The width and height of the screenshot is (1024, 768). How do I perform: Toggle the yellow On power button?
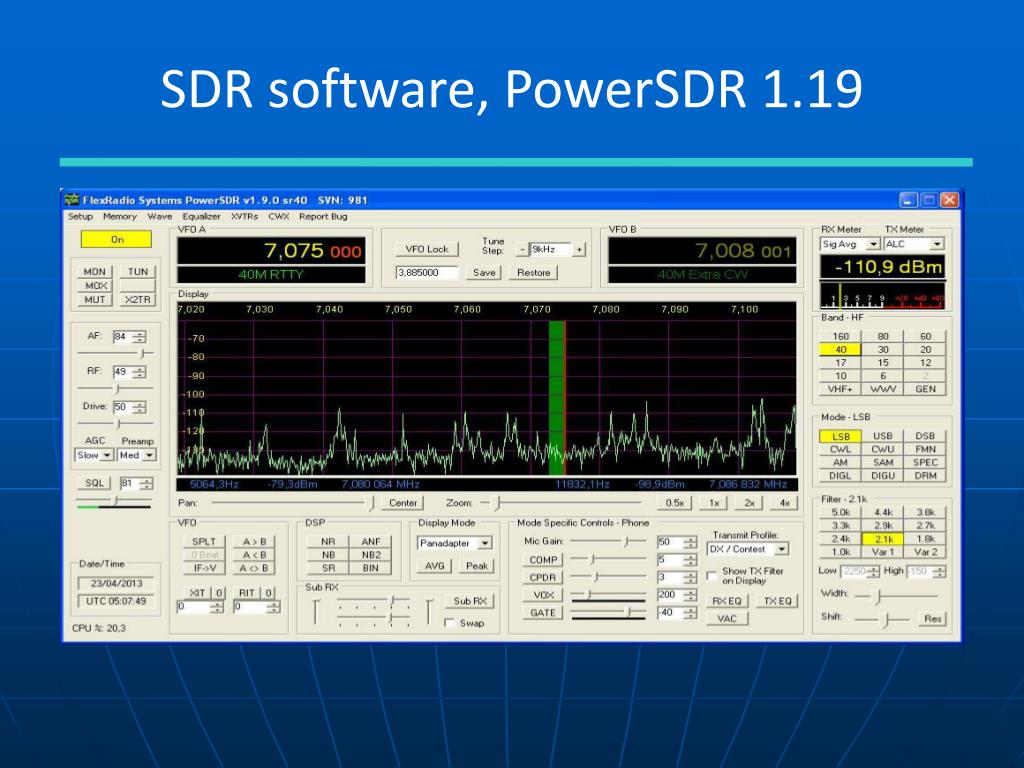[x=116, y=240]
